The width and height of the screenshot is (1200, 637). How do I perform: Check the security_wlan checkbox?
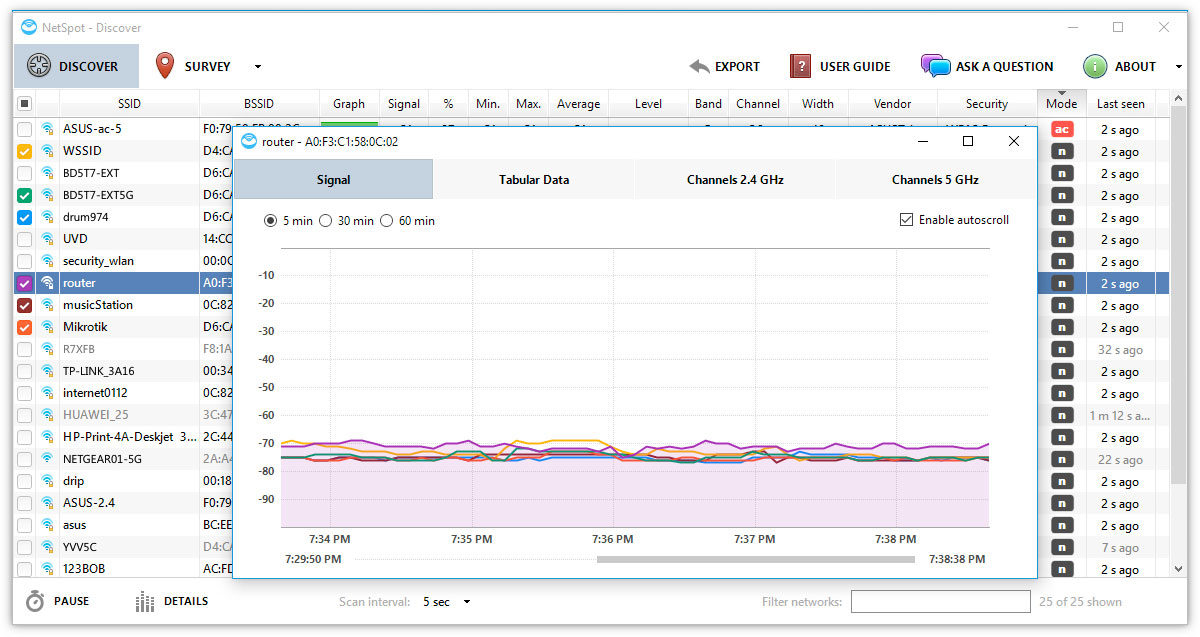[x=24, y=261]
